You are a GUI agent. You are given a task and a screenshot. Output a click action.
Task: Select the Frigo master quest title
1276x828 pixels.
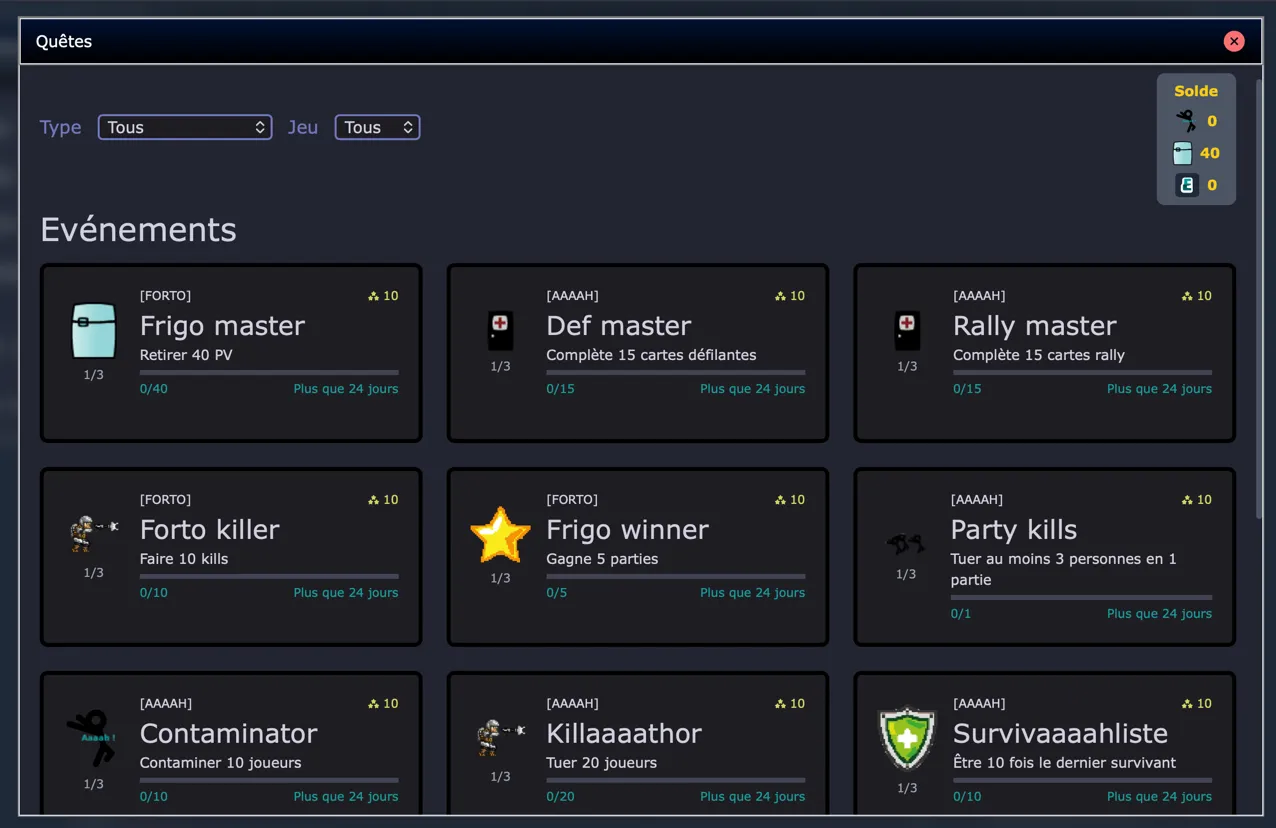[222, 326]
